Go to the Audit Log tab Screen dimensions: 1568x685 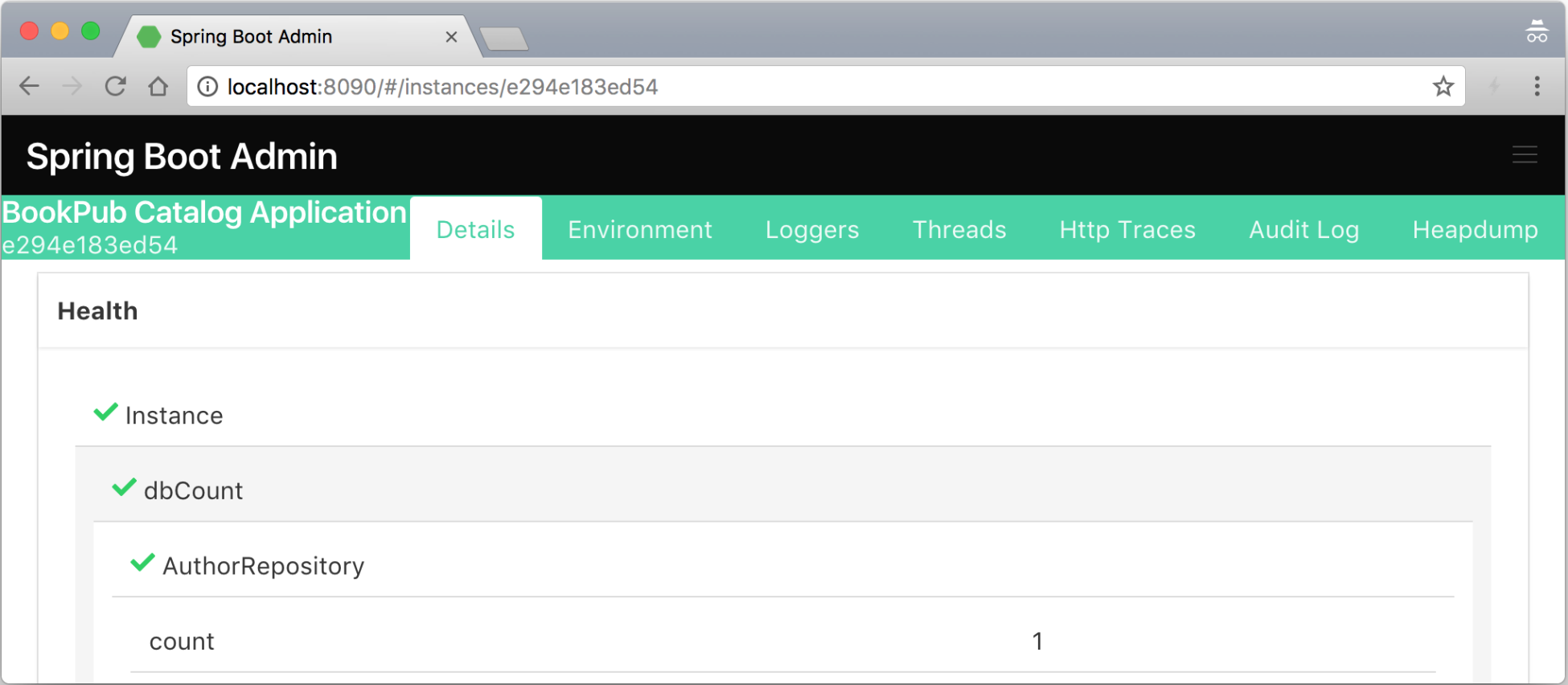click(1304, 229)
